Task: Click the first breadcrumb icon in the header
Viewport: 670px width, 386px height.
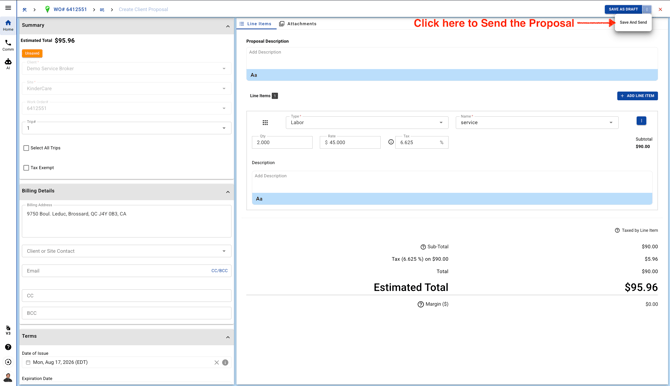Action: 24,9
